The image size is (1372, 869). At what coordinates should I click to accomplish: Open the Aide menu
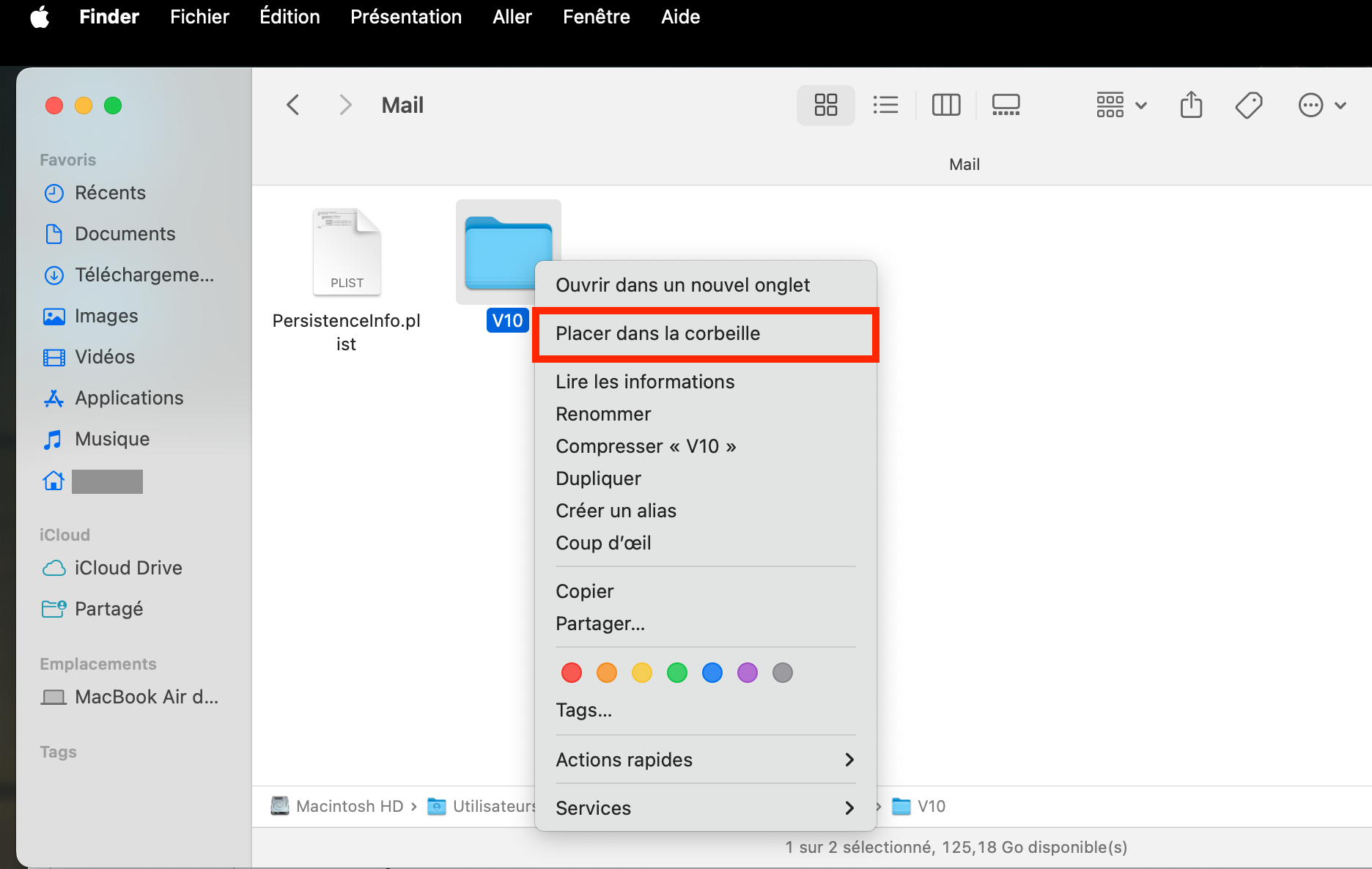[x=680, y=17]
